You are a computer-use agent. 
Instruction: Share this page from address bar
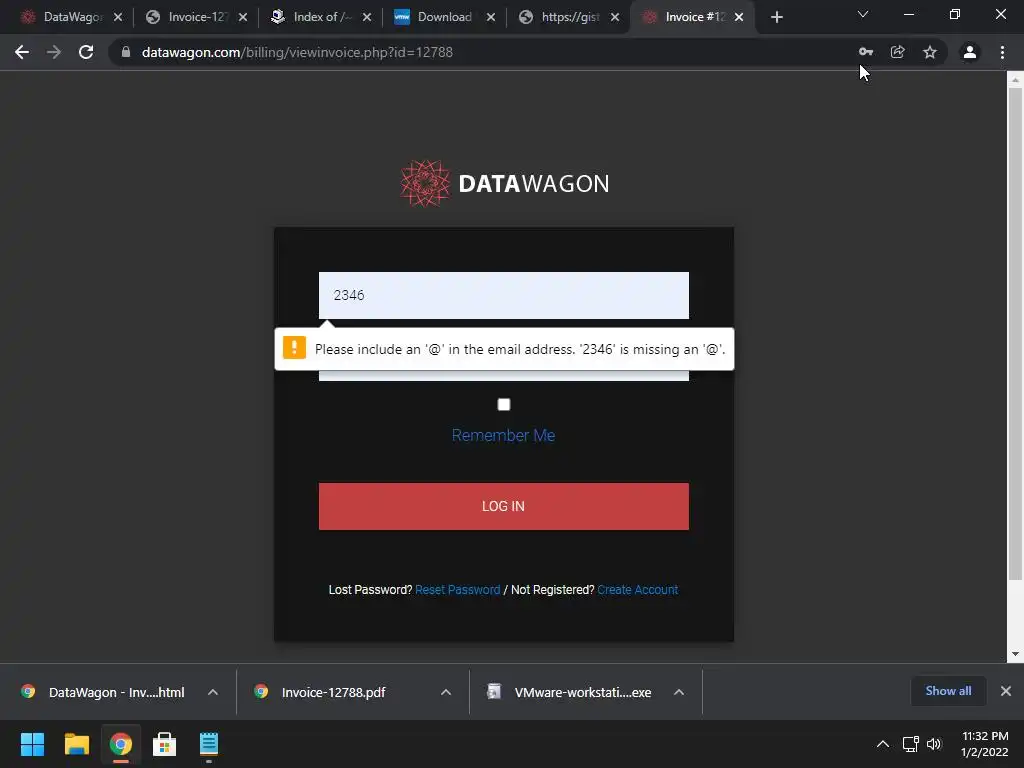(x=897, y=52)
